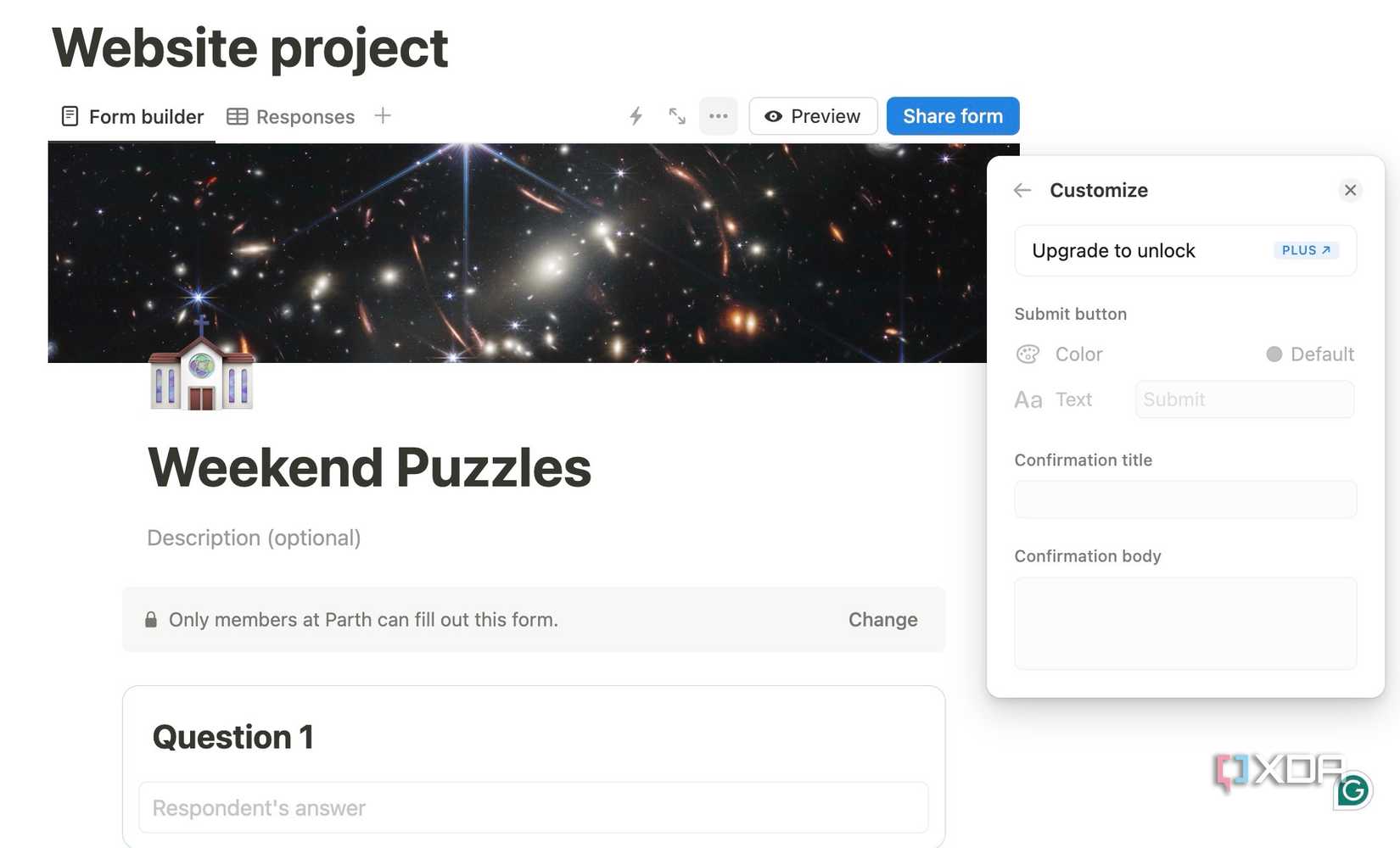Click the Grammarly icon

[x=1352, y=790]
